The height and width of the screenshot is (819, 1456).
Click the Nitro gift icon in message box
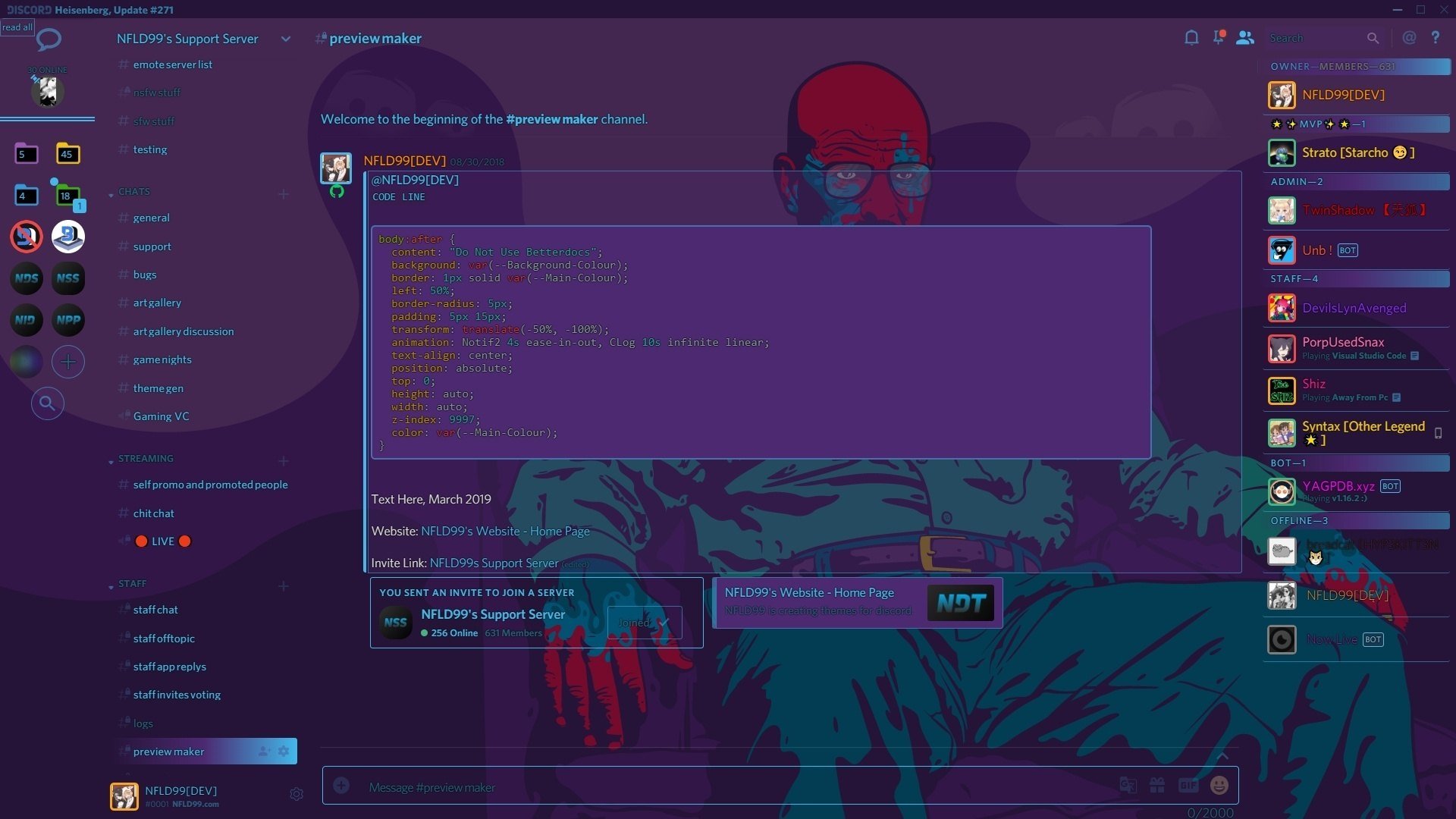coord(1157,786)
